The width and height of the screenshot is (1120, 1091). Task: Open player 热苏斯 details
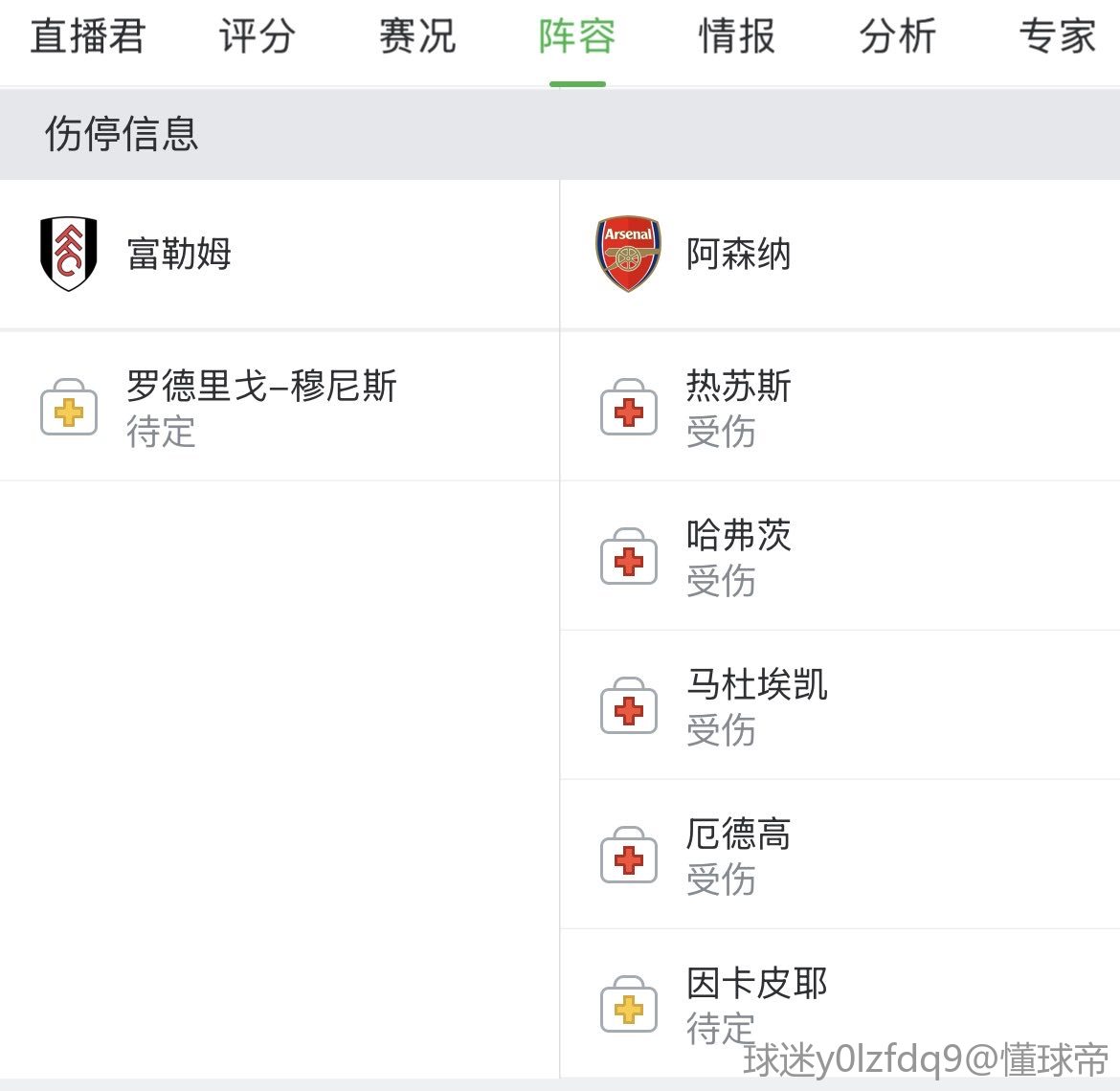click(x=738, y=387)
